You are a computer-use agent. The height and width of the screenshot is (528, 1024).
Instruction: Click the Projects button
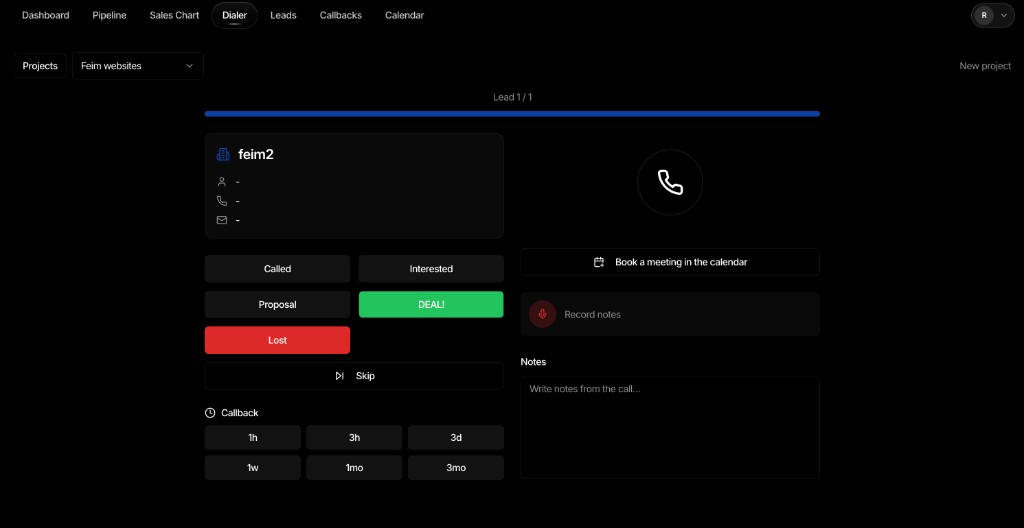(x=40, y=66)
